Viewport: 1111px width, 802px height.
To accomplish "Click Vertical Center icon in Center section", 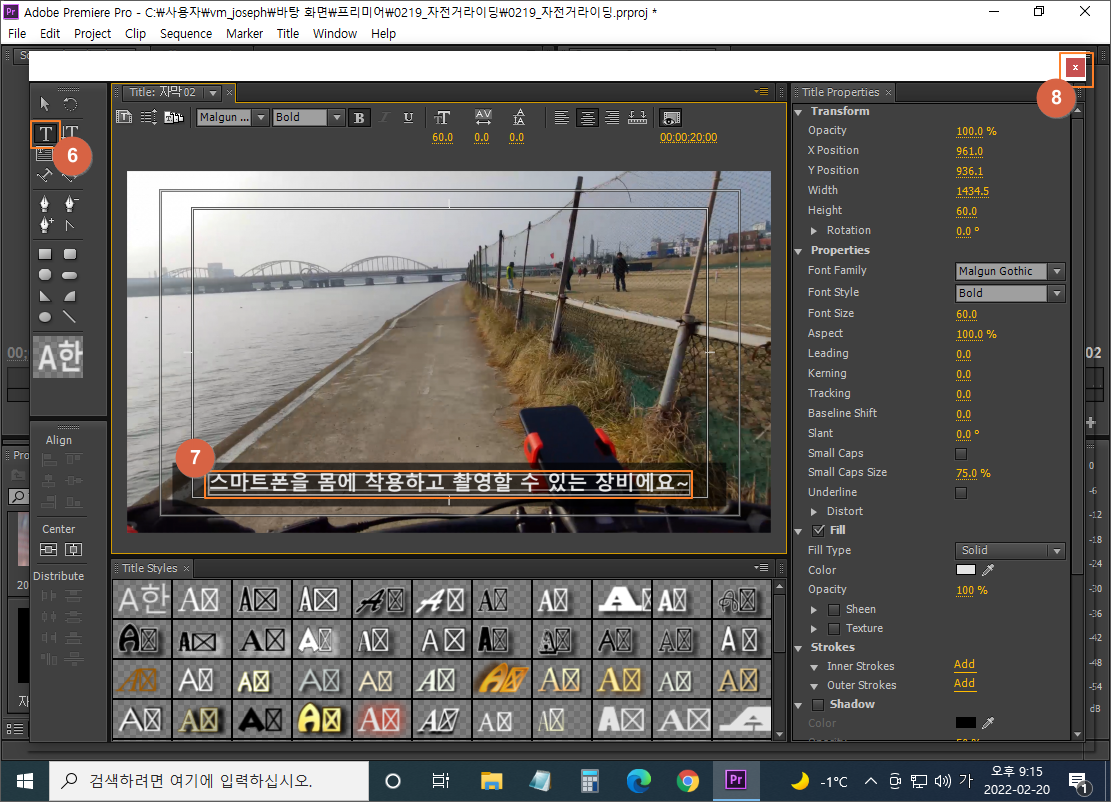I will tap(48, 550).
